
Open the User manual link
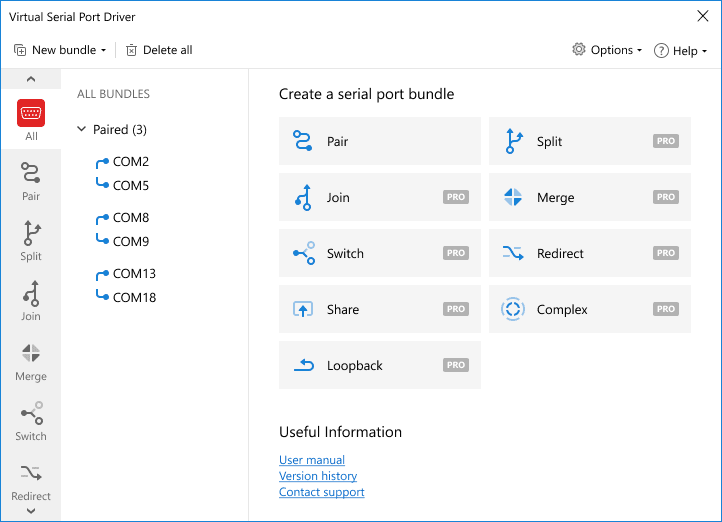pyautogui.click(x=312, y=460)
